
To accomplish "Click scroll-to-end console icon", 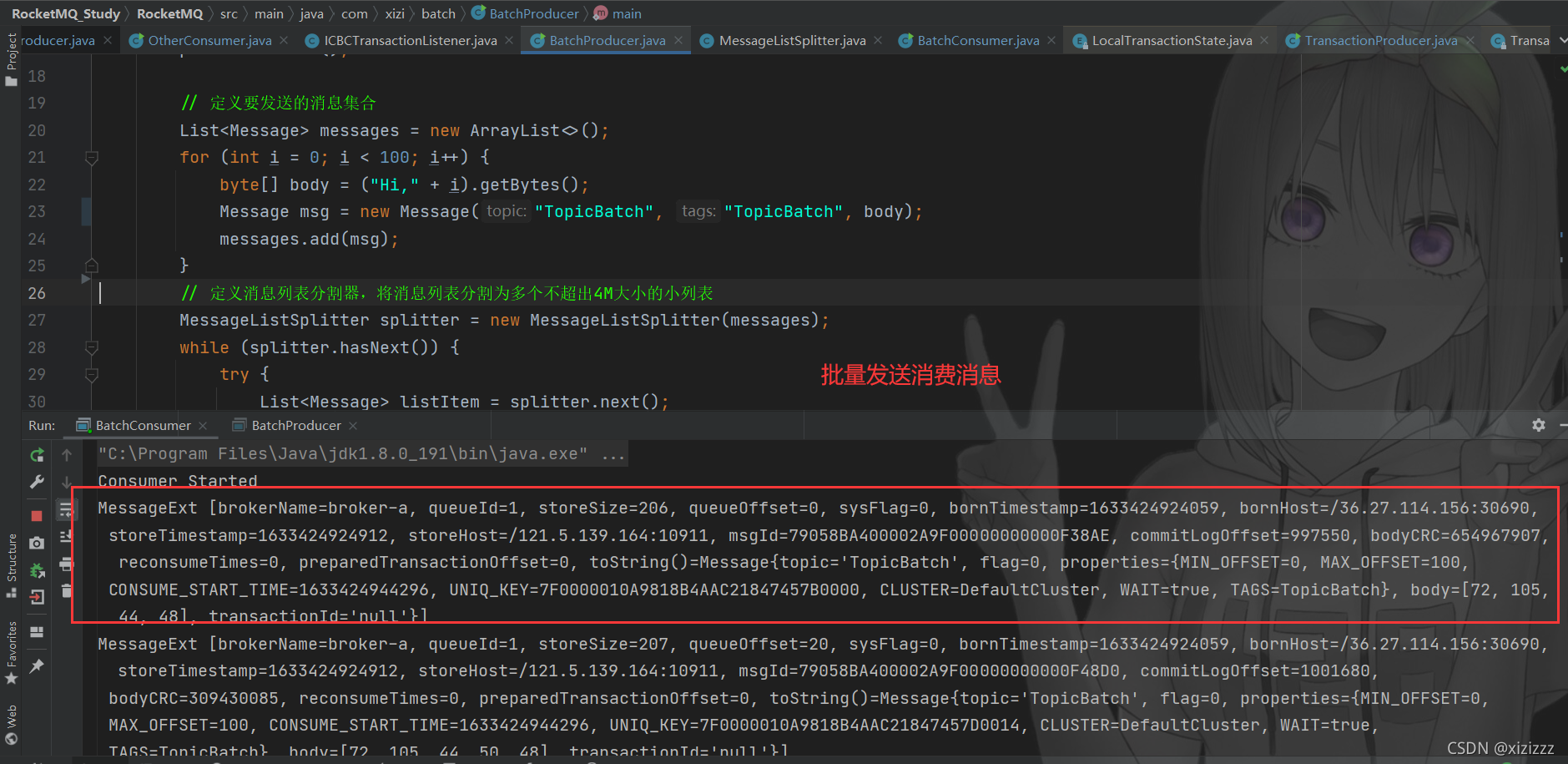I will pyautogui.click(x=67, y=536).
